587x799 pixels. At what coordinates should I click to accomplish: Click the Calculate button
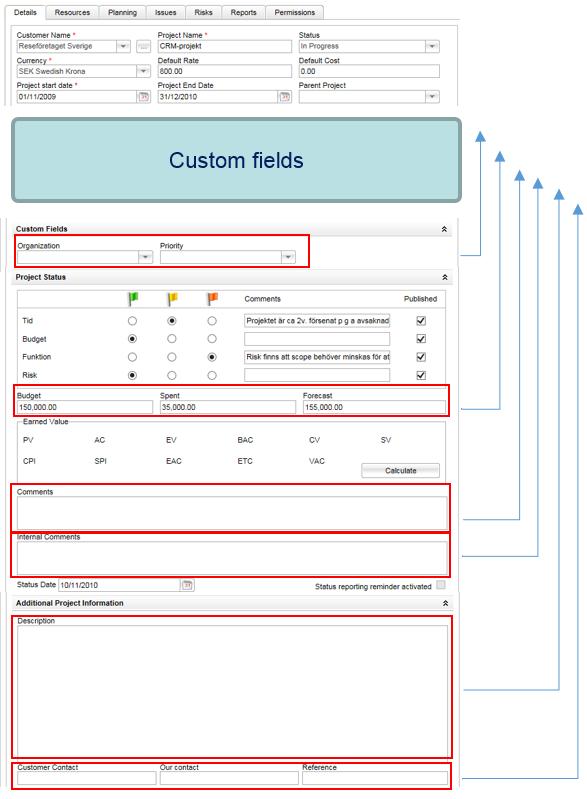tap(401, 470)
